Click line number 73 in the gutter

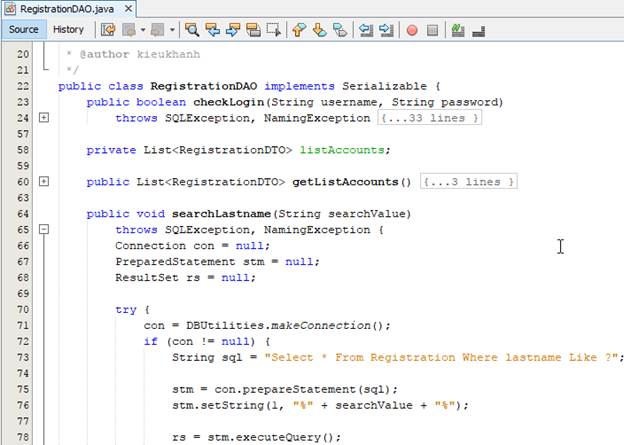[x=23, y=357]
